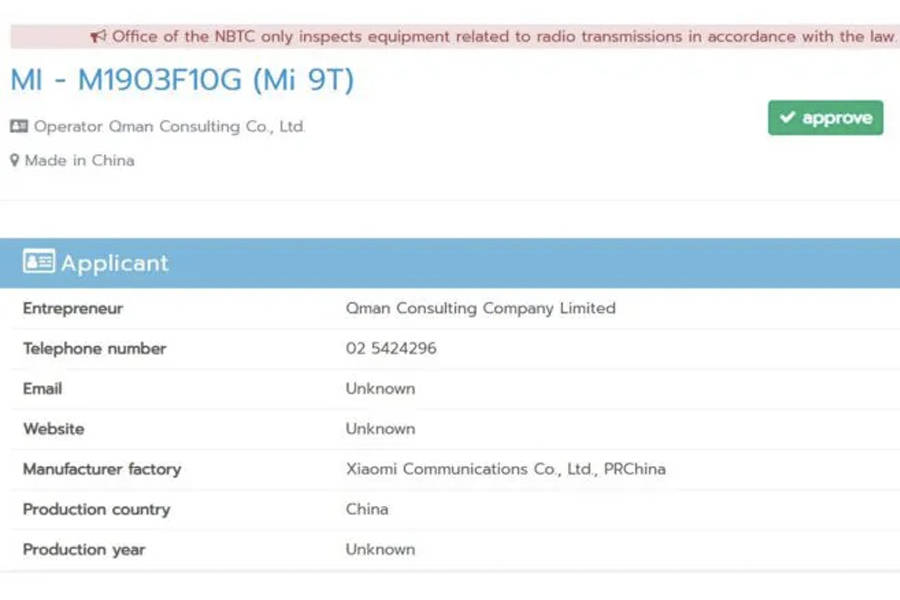
Task: Click the Website row labeled Unknown
Action: (x=380, y=428)
